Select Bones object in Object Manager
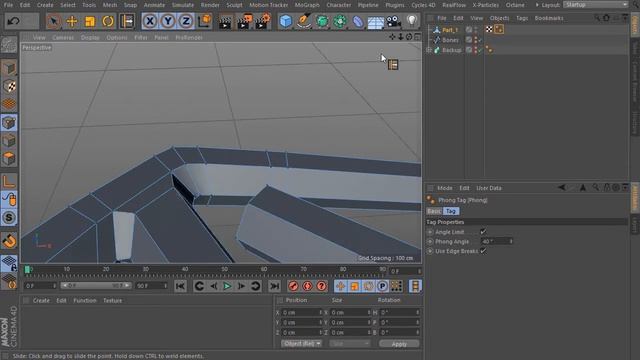 click(450, 40)
